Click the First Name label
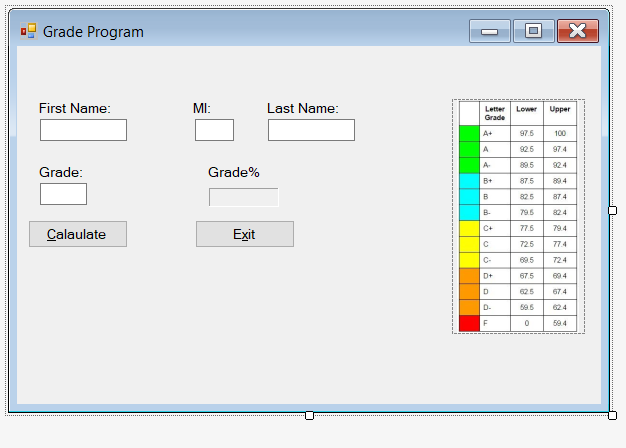626x448 pixels. (75, 108)
